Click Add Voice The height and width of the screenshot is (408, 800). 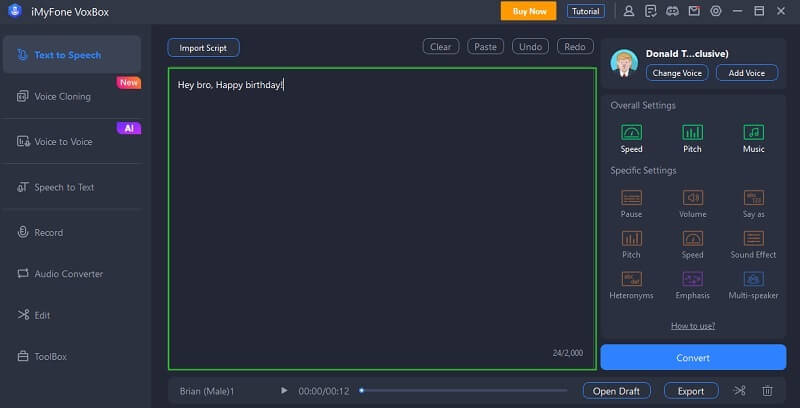pos(747,73)
